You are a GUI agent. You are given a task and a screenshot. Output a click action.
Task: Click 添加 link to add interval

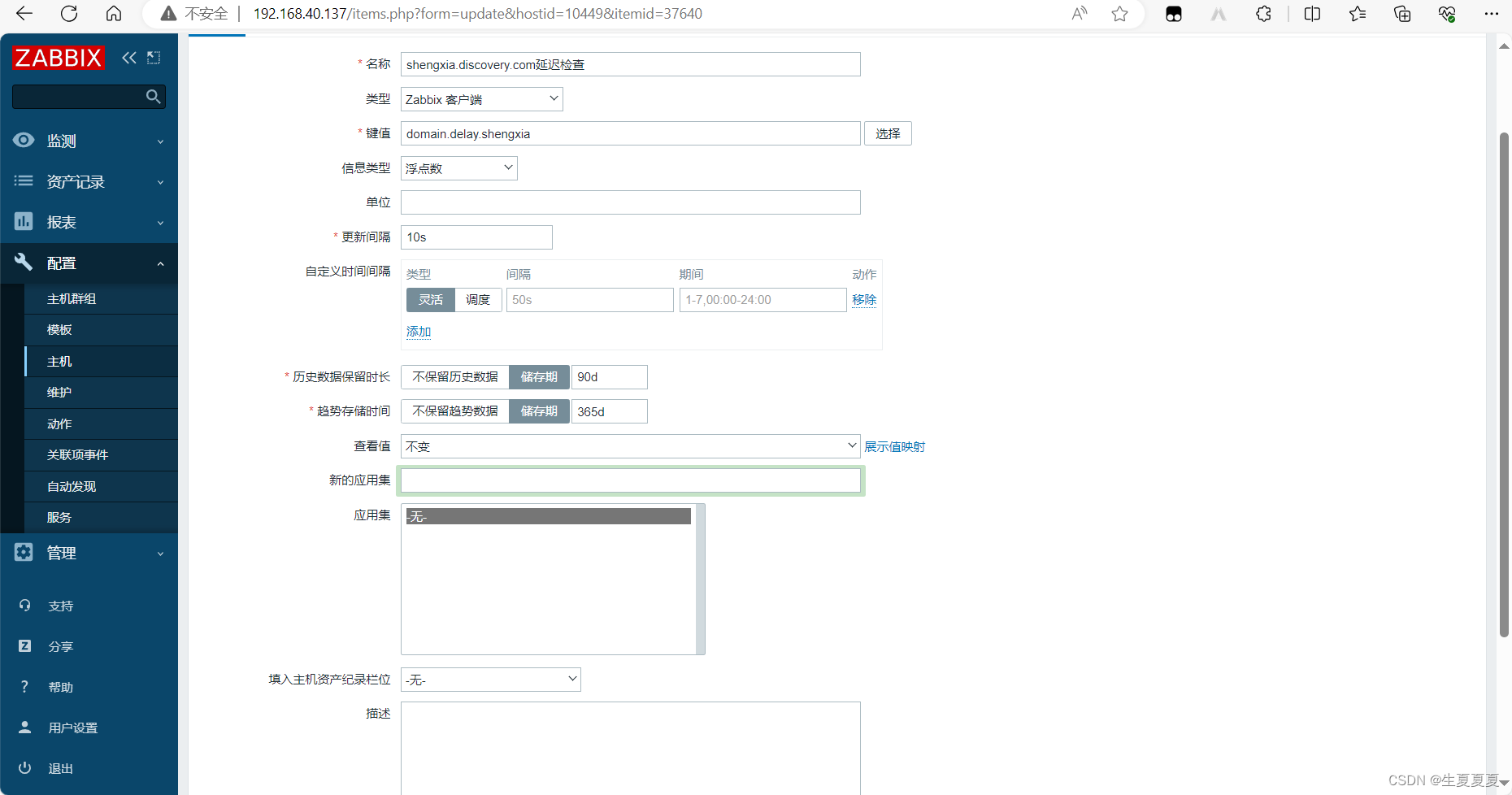pos(419,332)
